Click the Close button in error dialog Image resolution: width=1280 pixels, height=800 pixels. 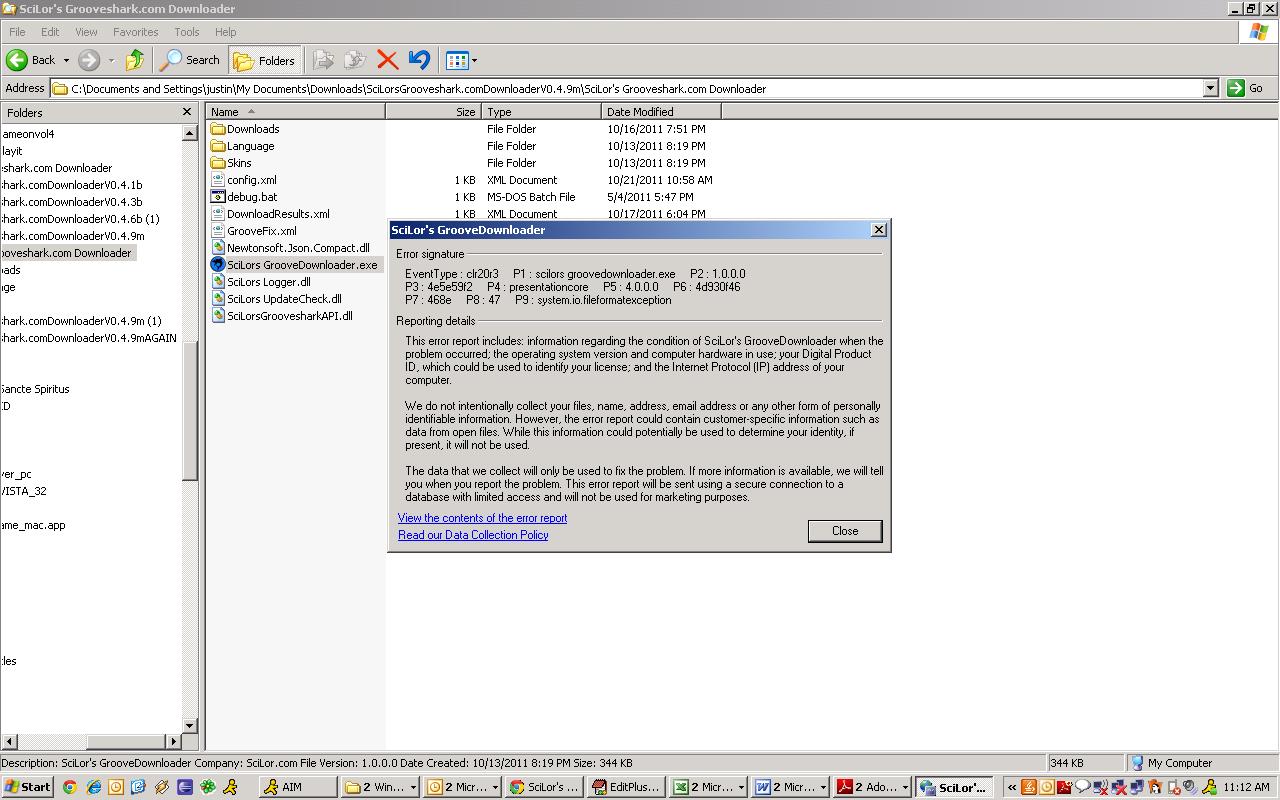click(x=845, y=531)
